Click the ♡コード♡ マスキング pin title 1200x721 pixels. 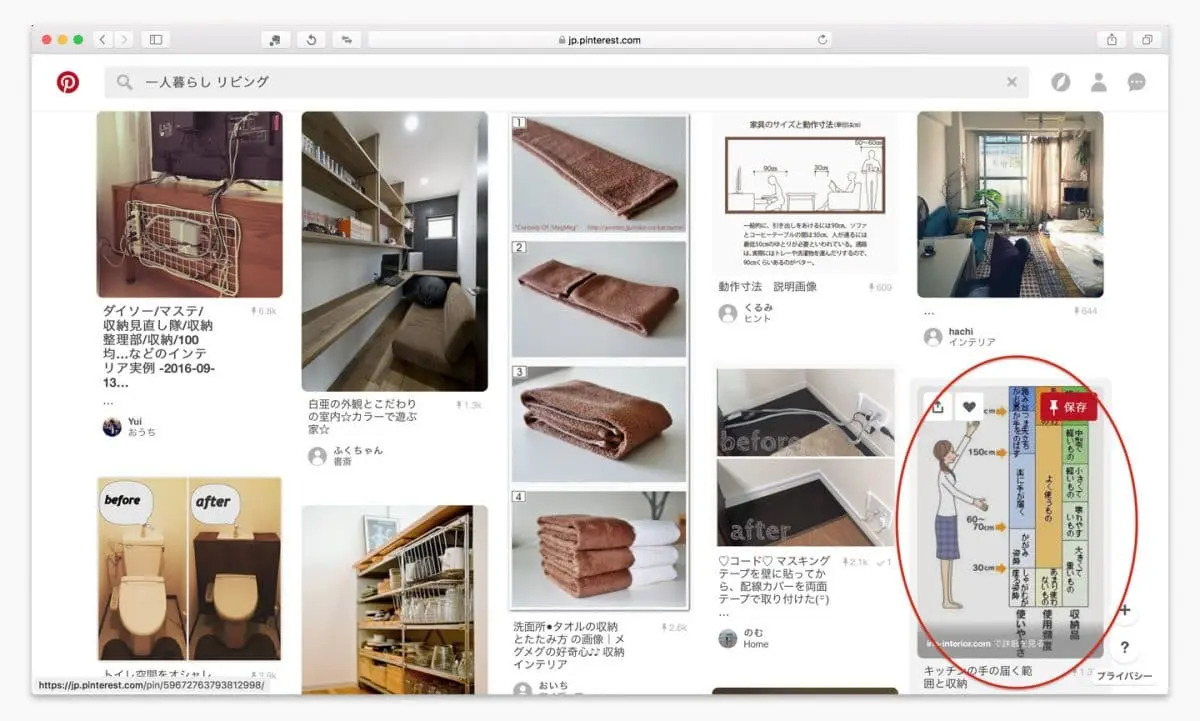coord(776,581)
